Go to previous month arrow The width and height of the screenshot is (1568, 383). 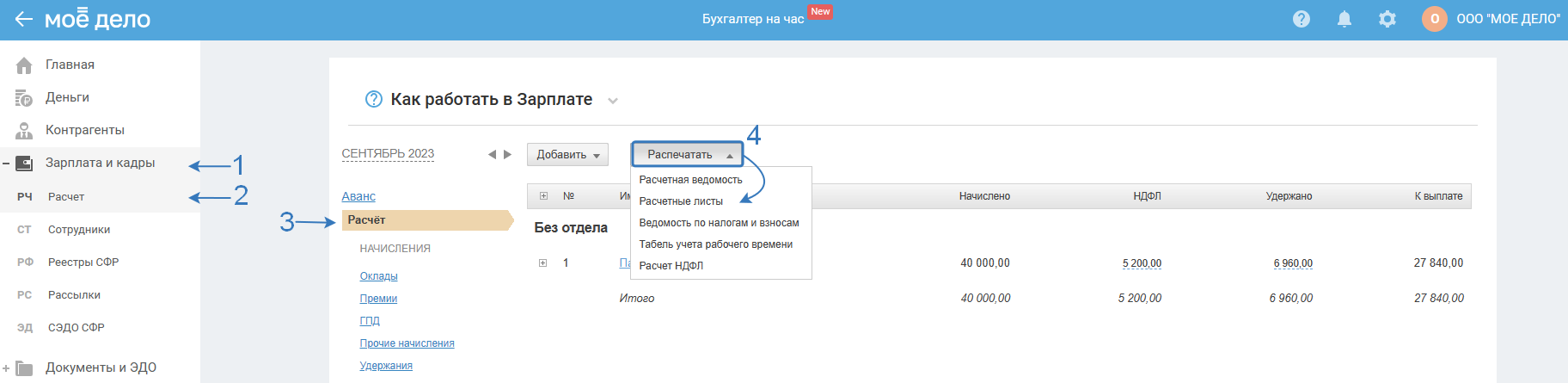tap(492, 155)
